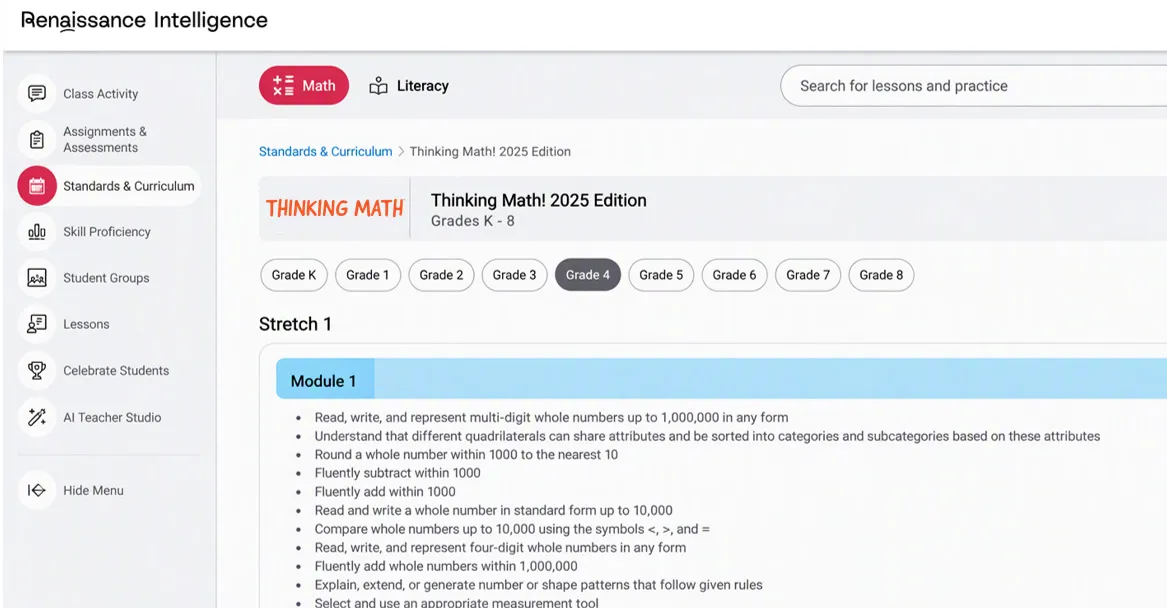Open Student Groups in the sidebar
This screenshot has width=1167, height=608.
tap(106, 278)
